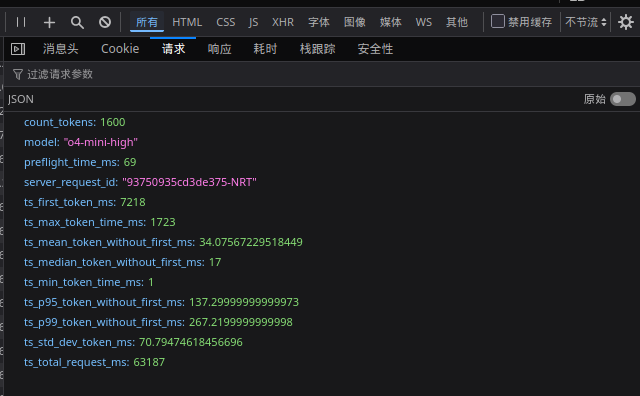This screenshot has width=640, height=396.
Task: Toggle the request list sidebar icon
Action: (x=18, y=49)
